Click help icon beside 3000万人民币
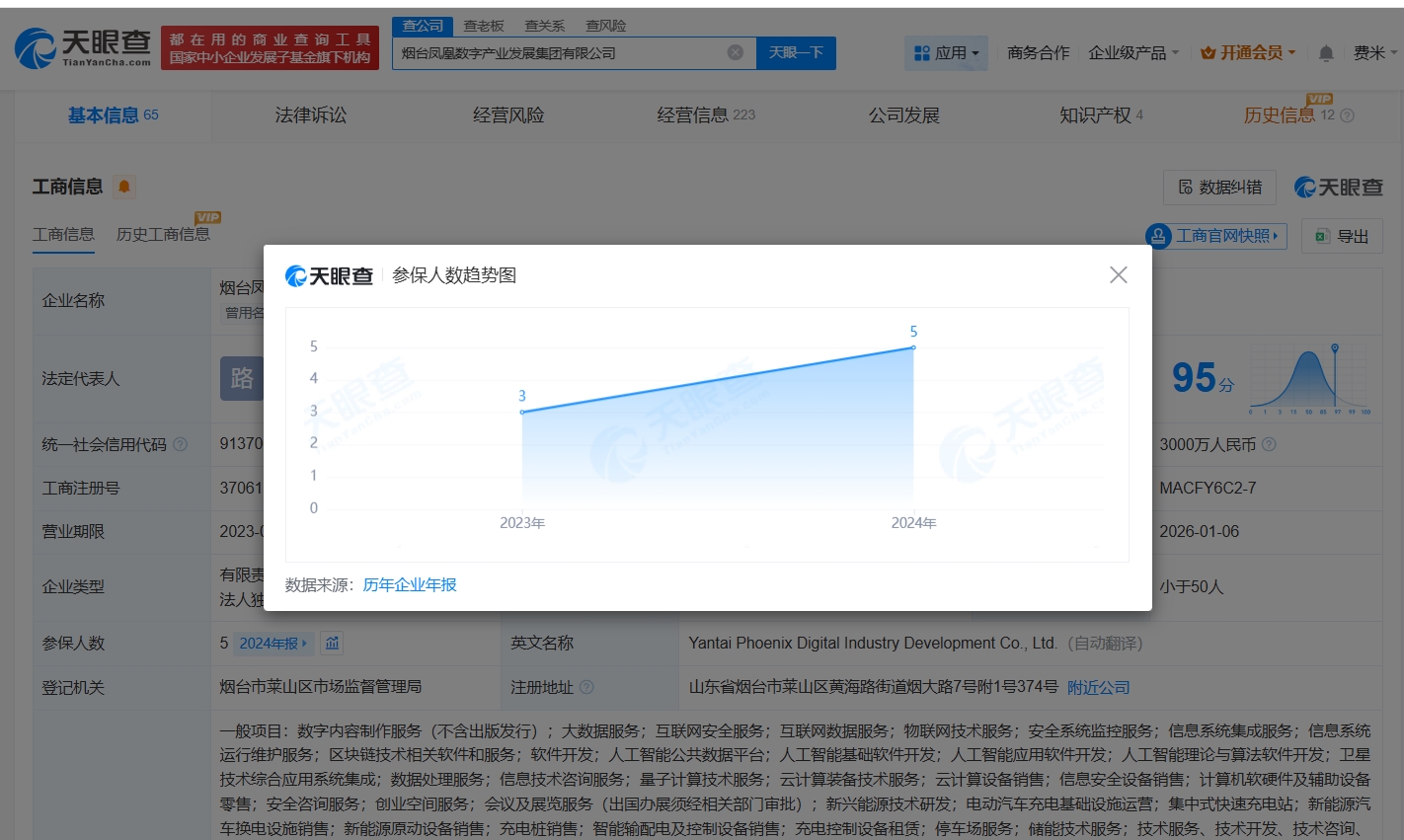Viewport: 1404px width, 840px height. 1269,444
